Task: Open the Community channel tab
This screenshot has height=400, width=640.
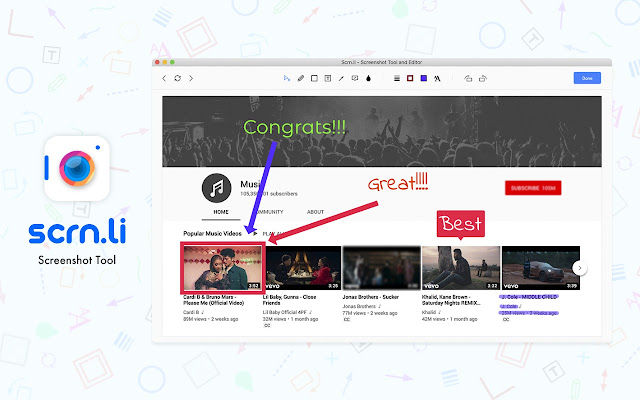Action: (x=269, y=212)
